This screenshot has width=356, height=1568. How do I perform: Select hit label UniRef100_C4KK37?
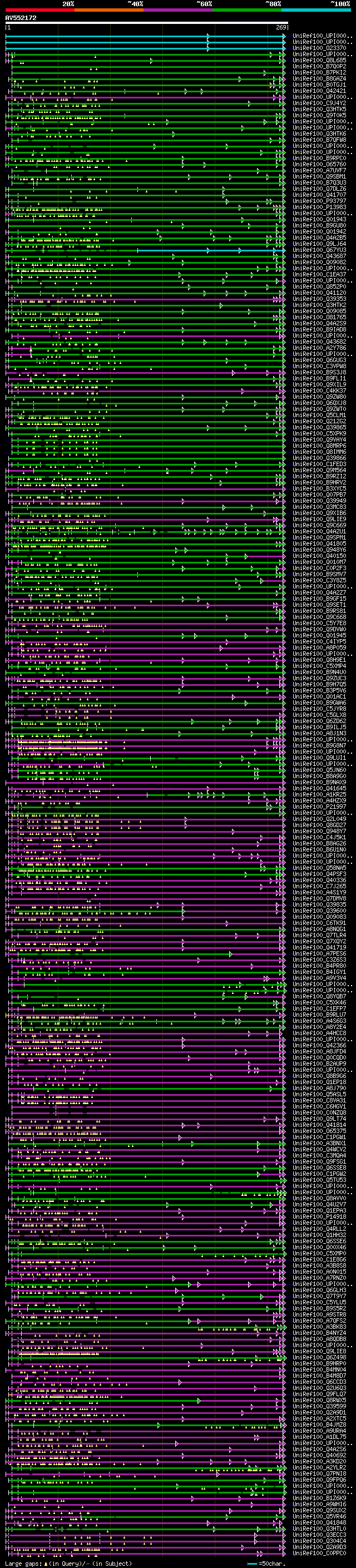[x=319, y=391]
